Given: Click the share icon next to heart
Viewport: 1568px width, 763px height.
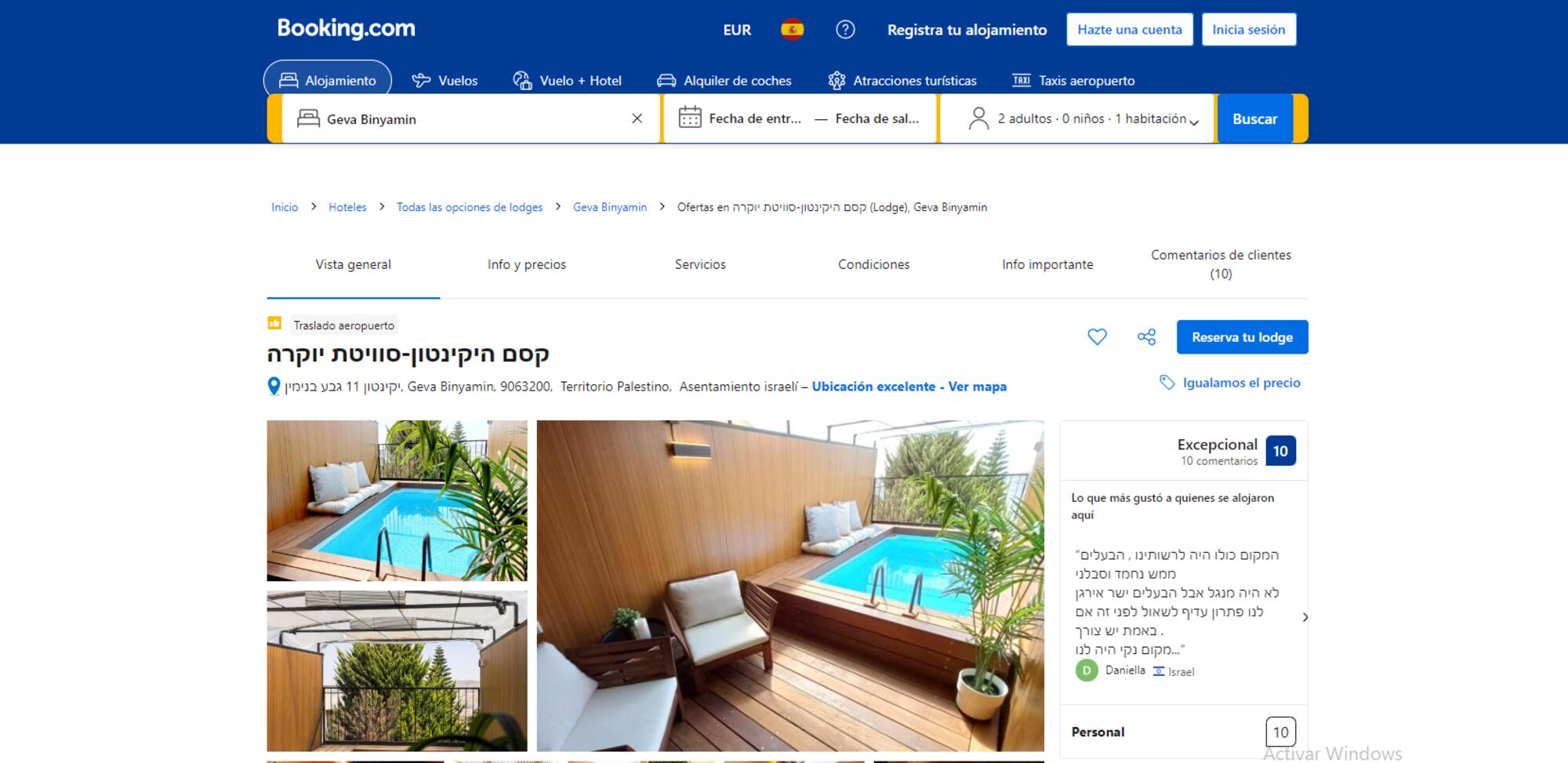Looking at the screenshot, I should coord(1146,337).
